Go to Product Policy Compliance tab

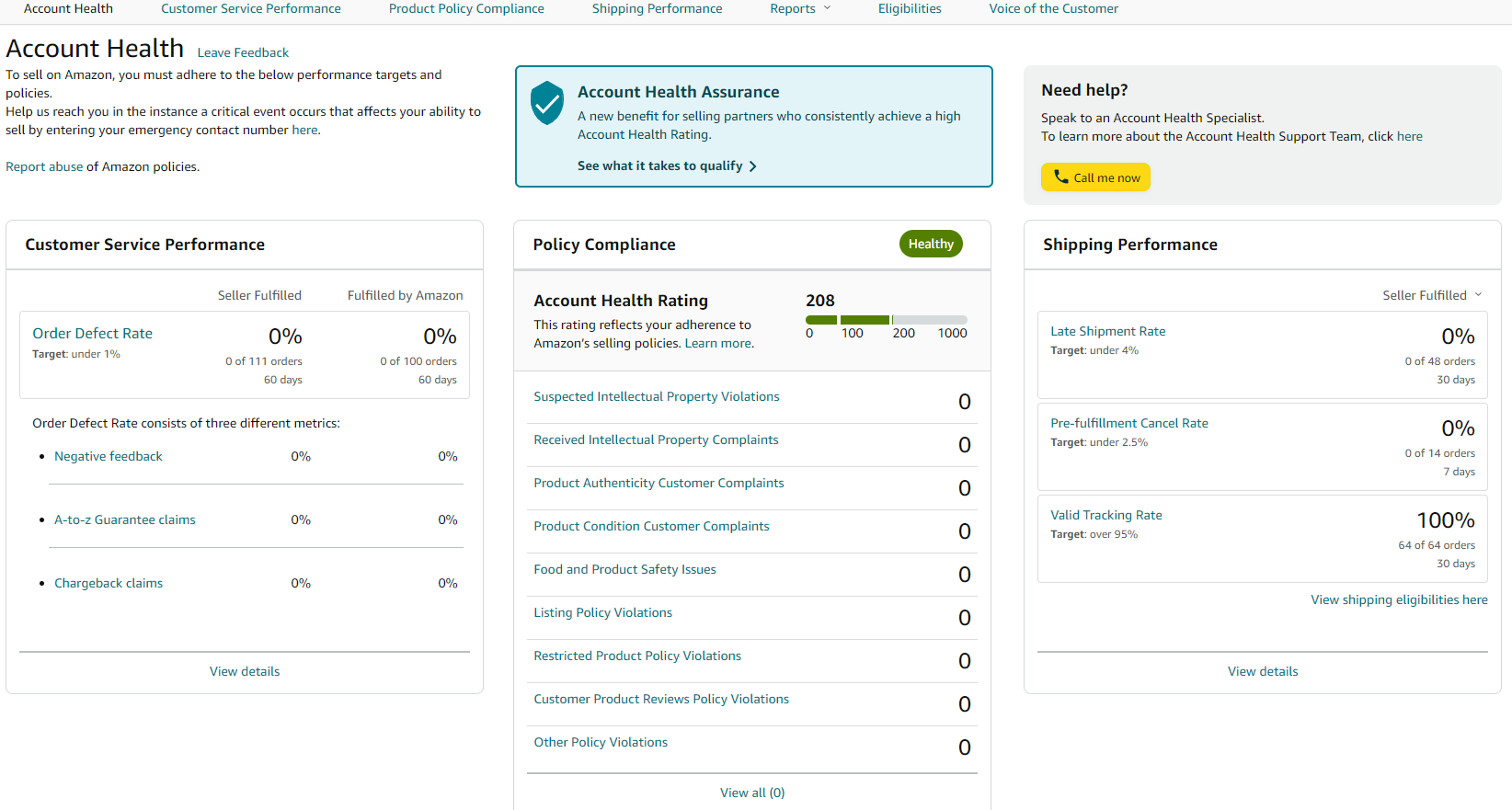466,8
